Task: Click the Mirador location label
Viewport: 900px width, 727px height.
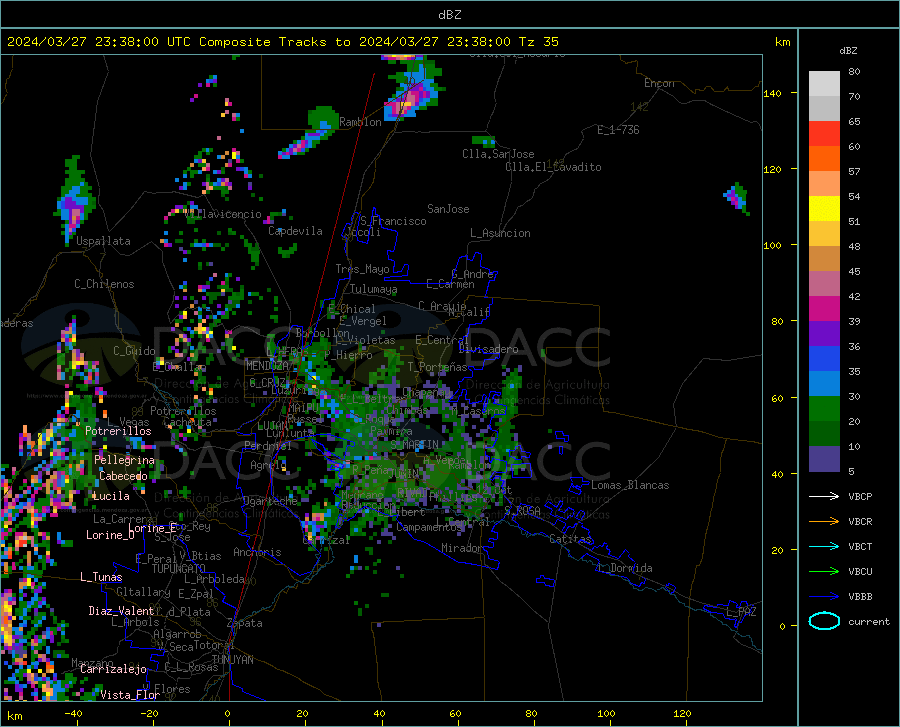Action: (461, 548)
